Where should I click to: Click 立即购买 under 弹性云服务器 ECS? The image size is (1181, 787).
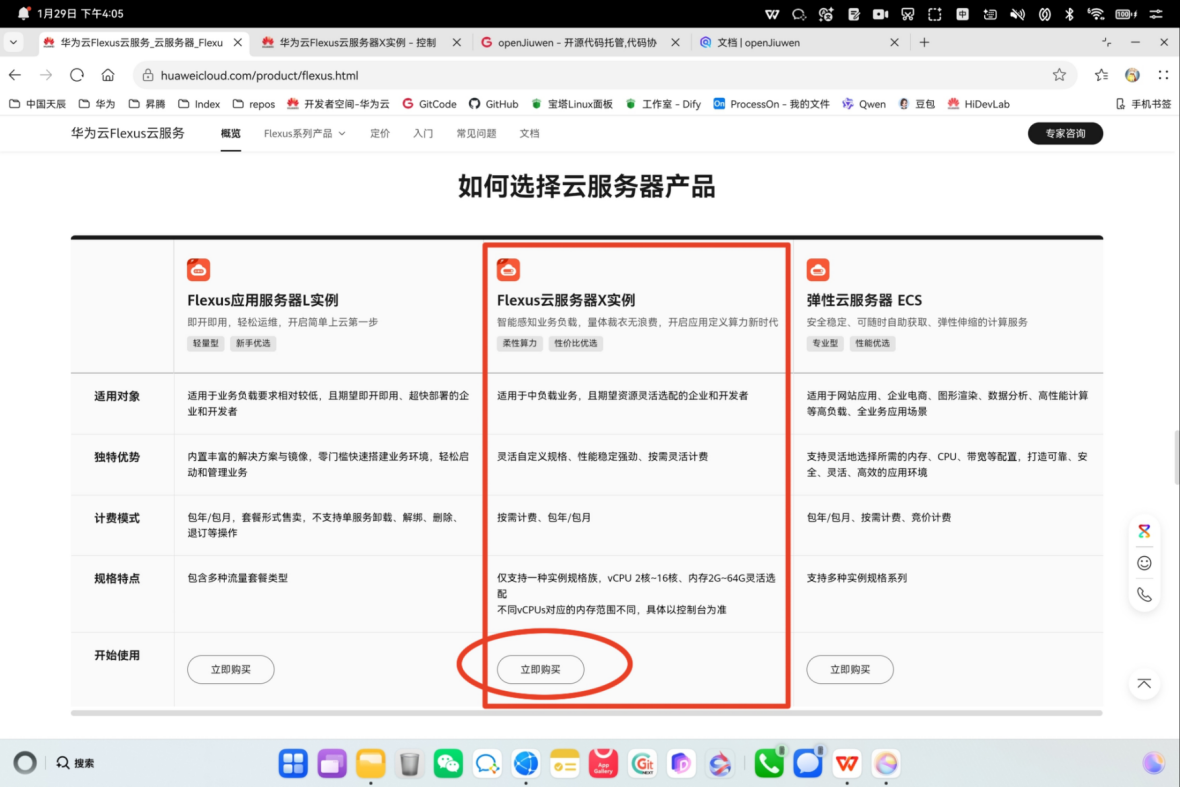[850, 670]
